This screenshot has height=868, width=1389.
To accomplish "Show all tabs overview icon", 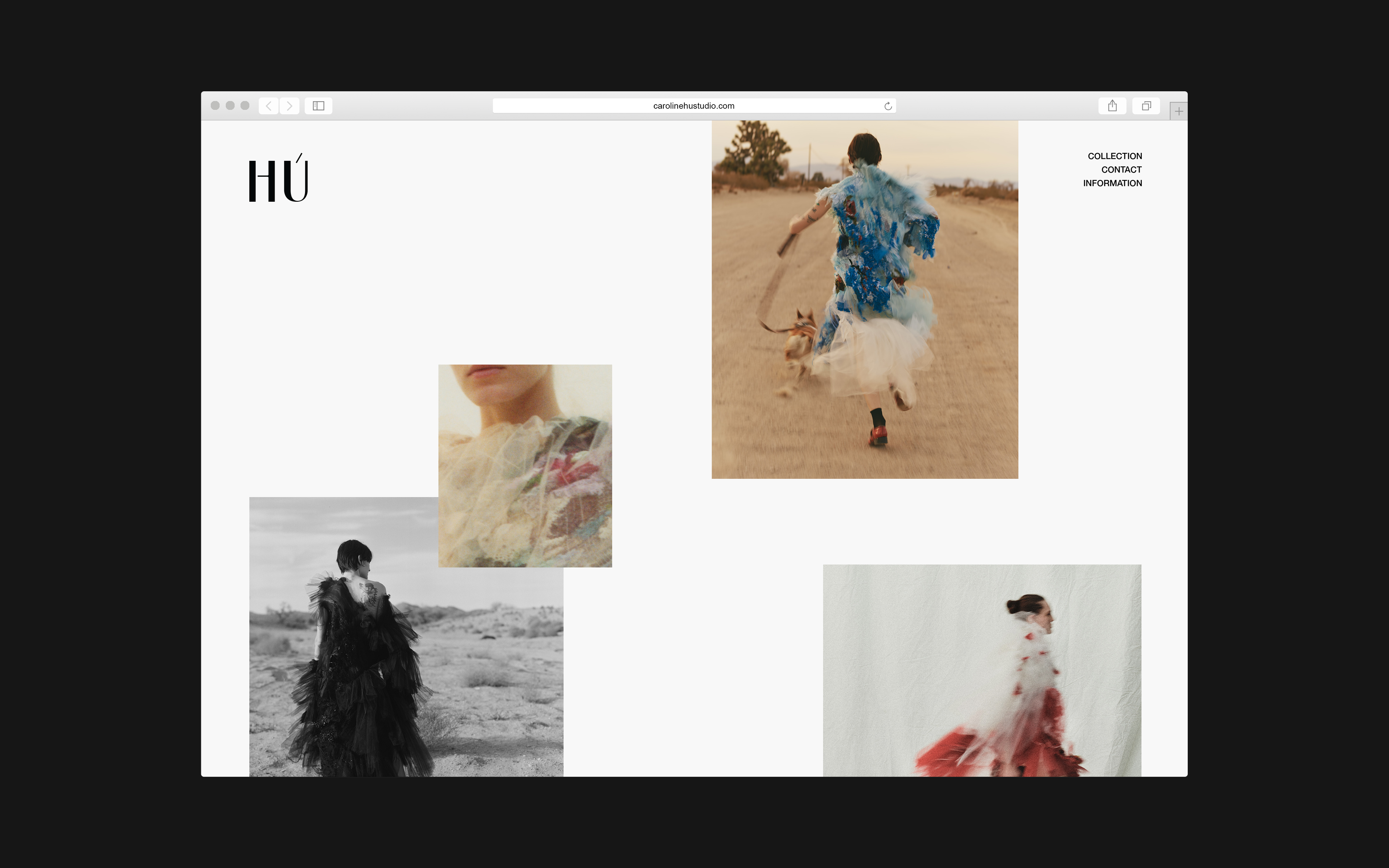I will tap(1146, 105).
